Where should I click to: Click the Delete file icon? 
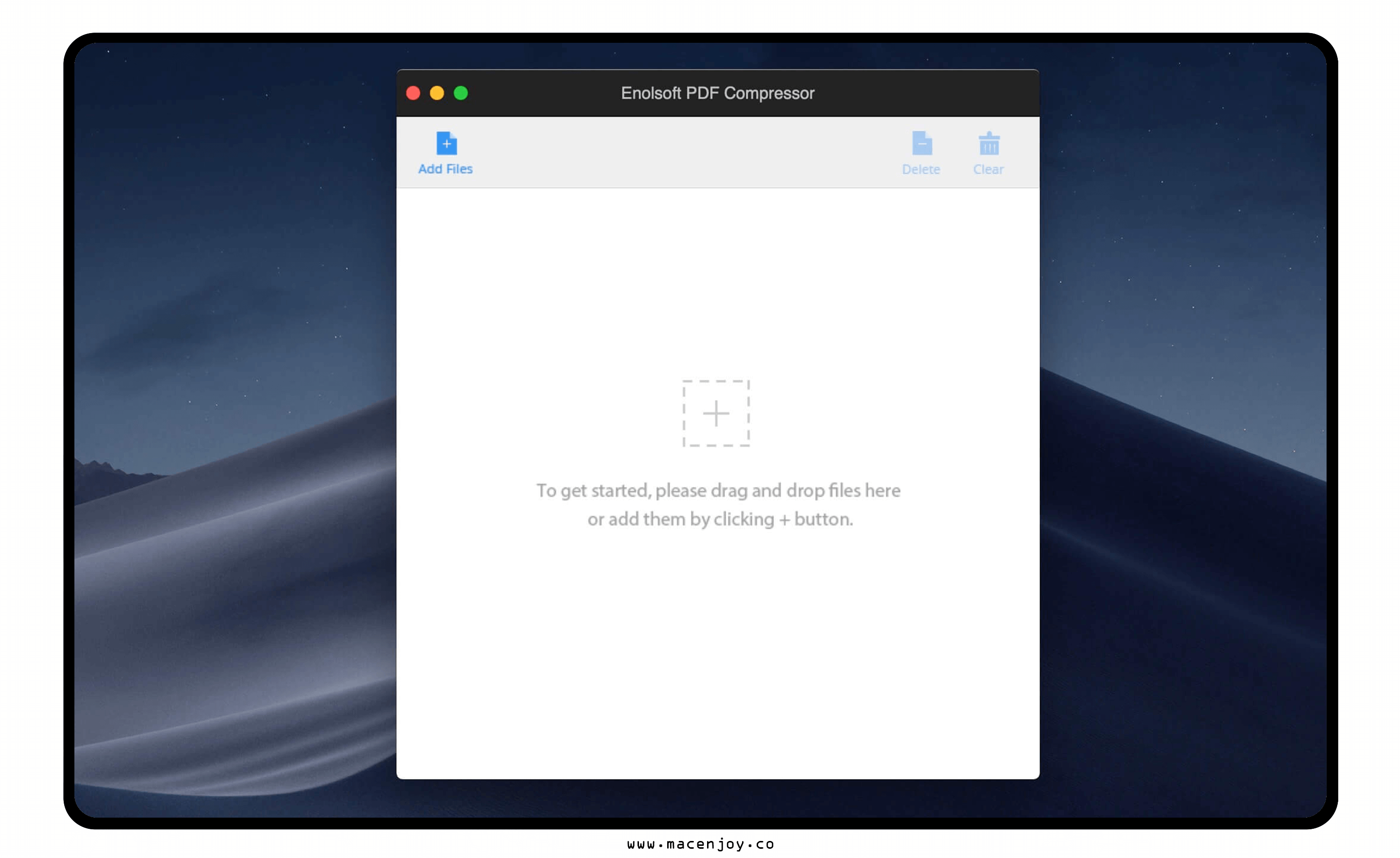tap(922, 143)
